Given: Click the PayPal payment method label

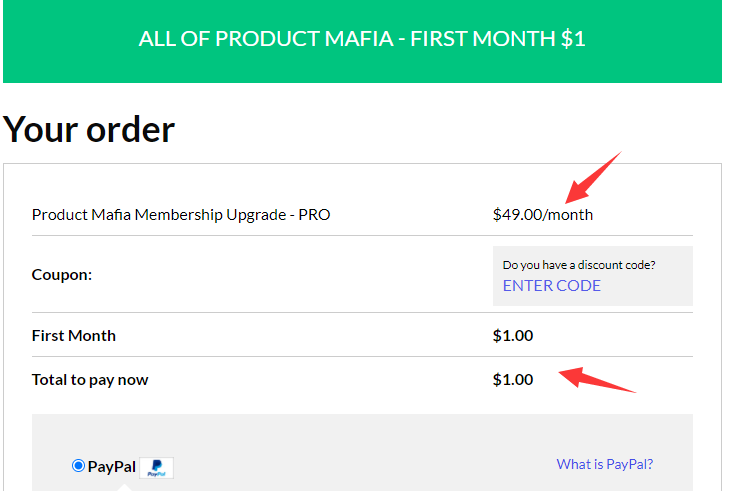Looking at the screenshot, I should [x=112, y=466].
